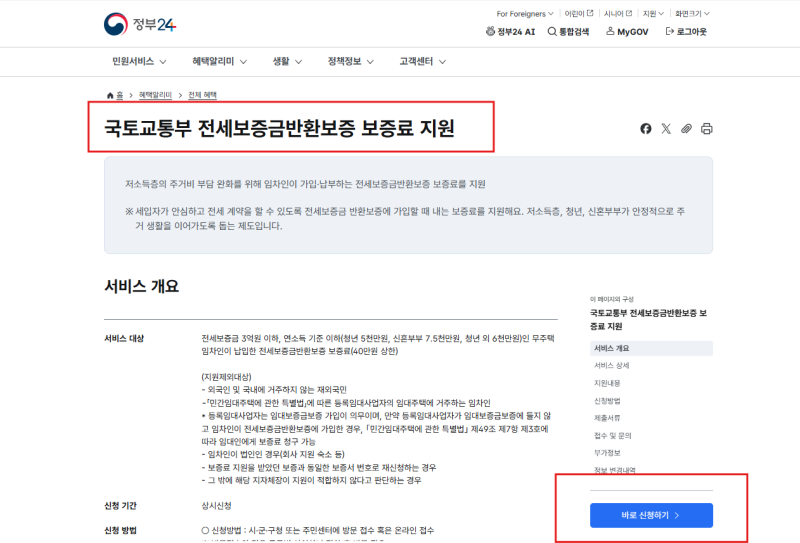Jump to 신청방법 in sidebar
800x543 pixels.
coord(607,401)
